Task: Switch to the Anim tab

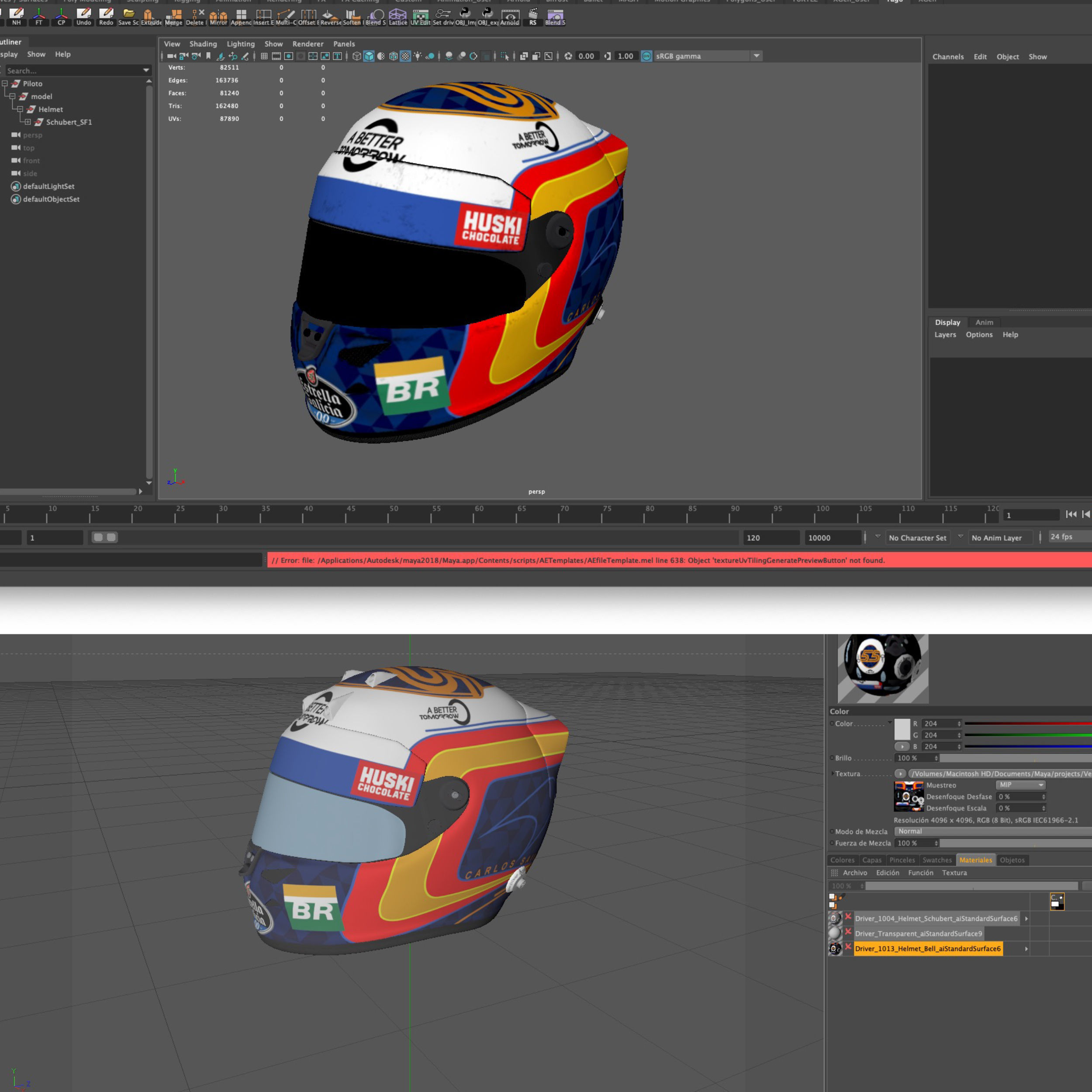Action: coord(984,322)
